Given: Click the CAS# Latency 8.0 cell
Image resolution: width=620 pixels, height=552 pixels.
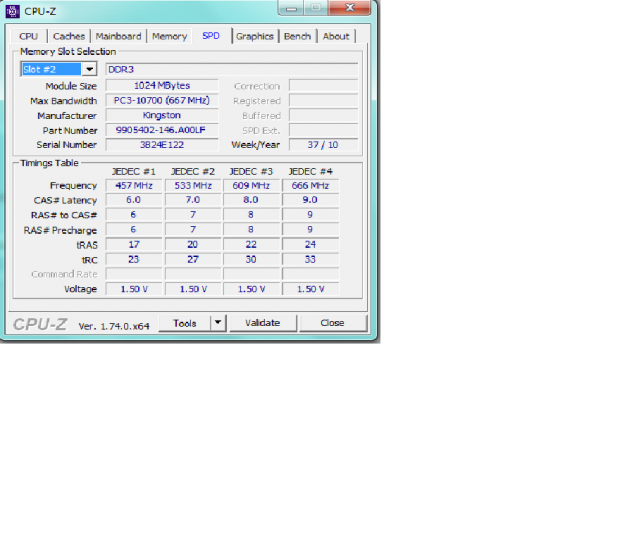Looking at the screenshot, I should tap(251, 200).
